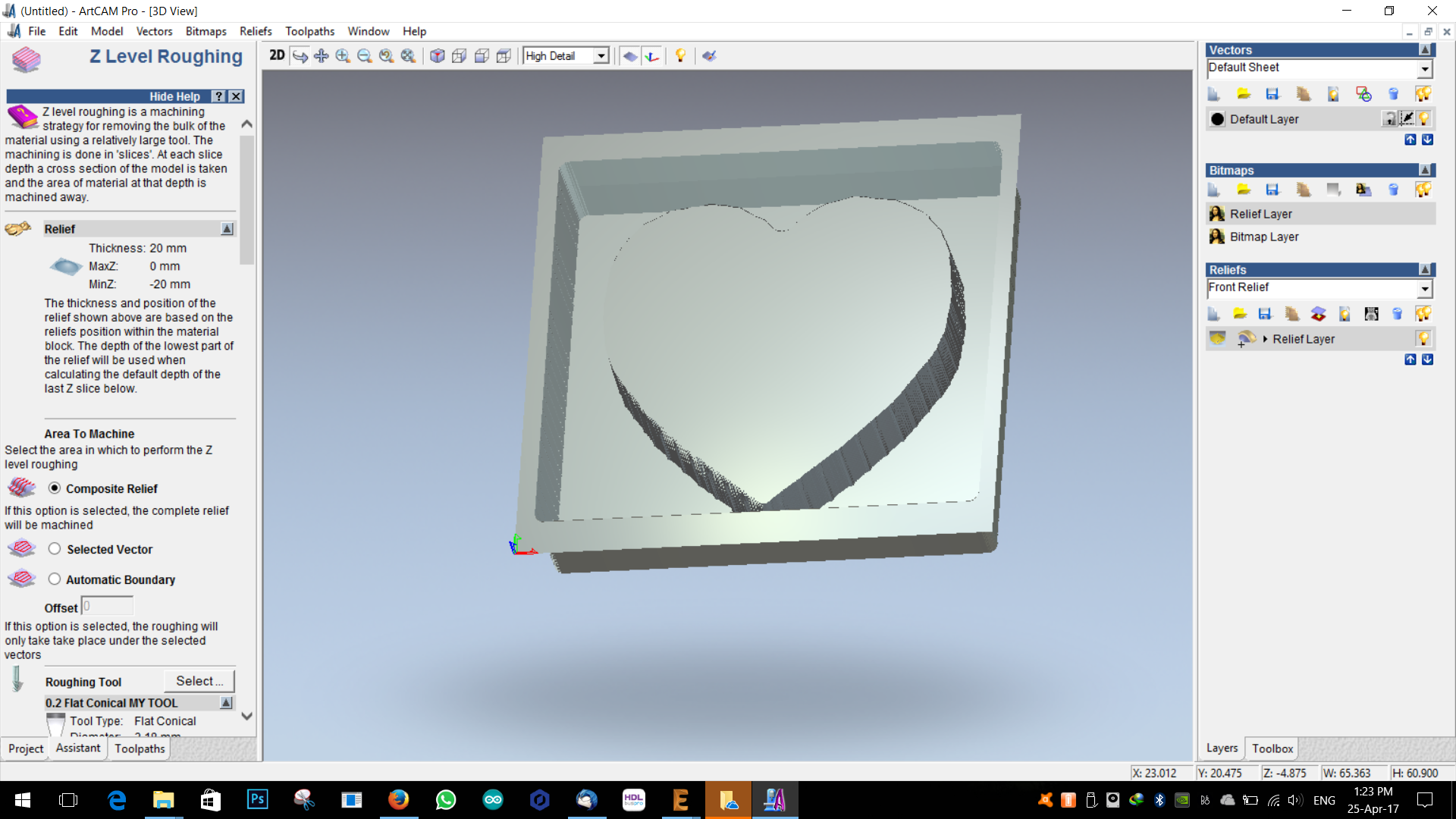Open the File menu
This screenshot has height=819, width=1456.
37,31
